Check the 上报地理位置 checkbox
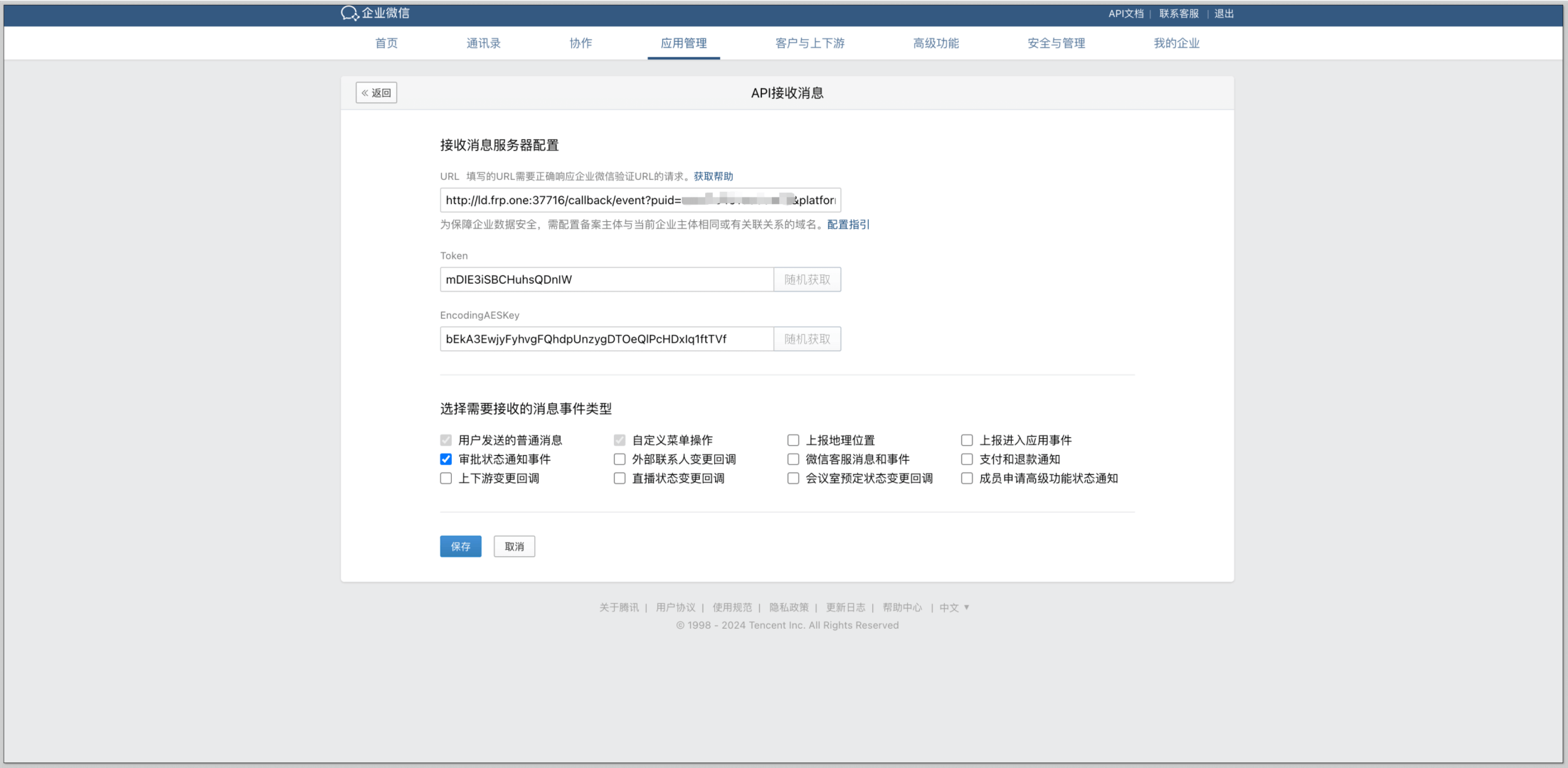 point(793,440)
